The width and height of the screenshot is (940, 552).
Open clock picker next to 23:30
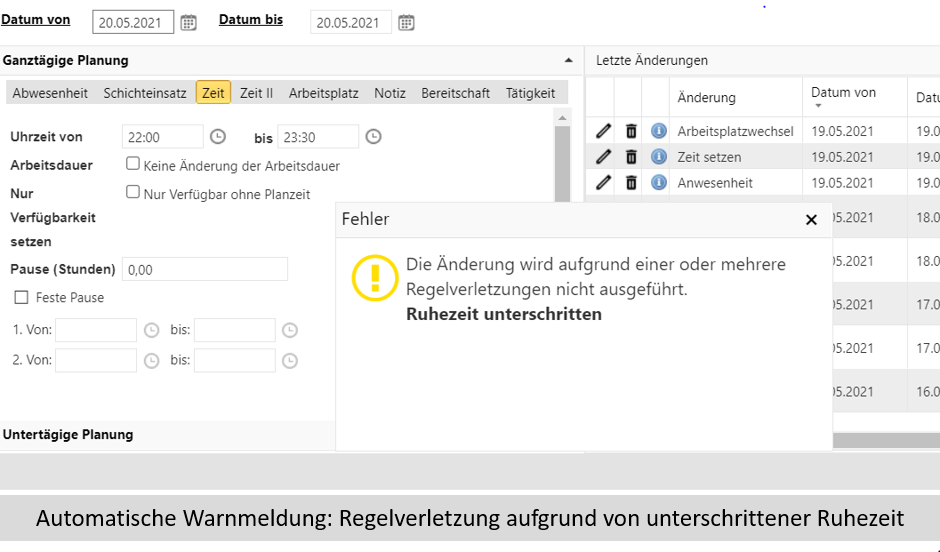point(373,137)
